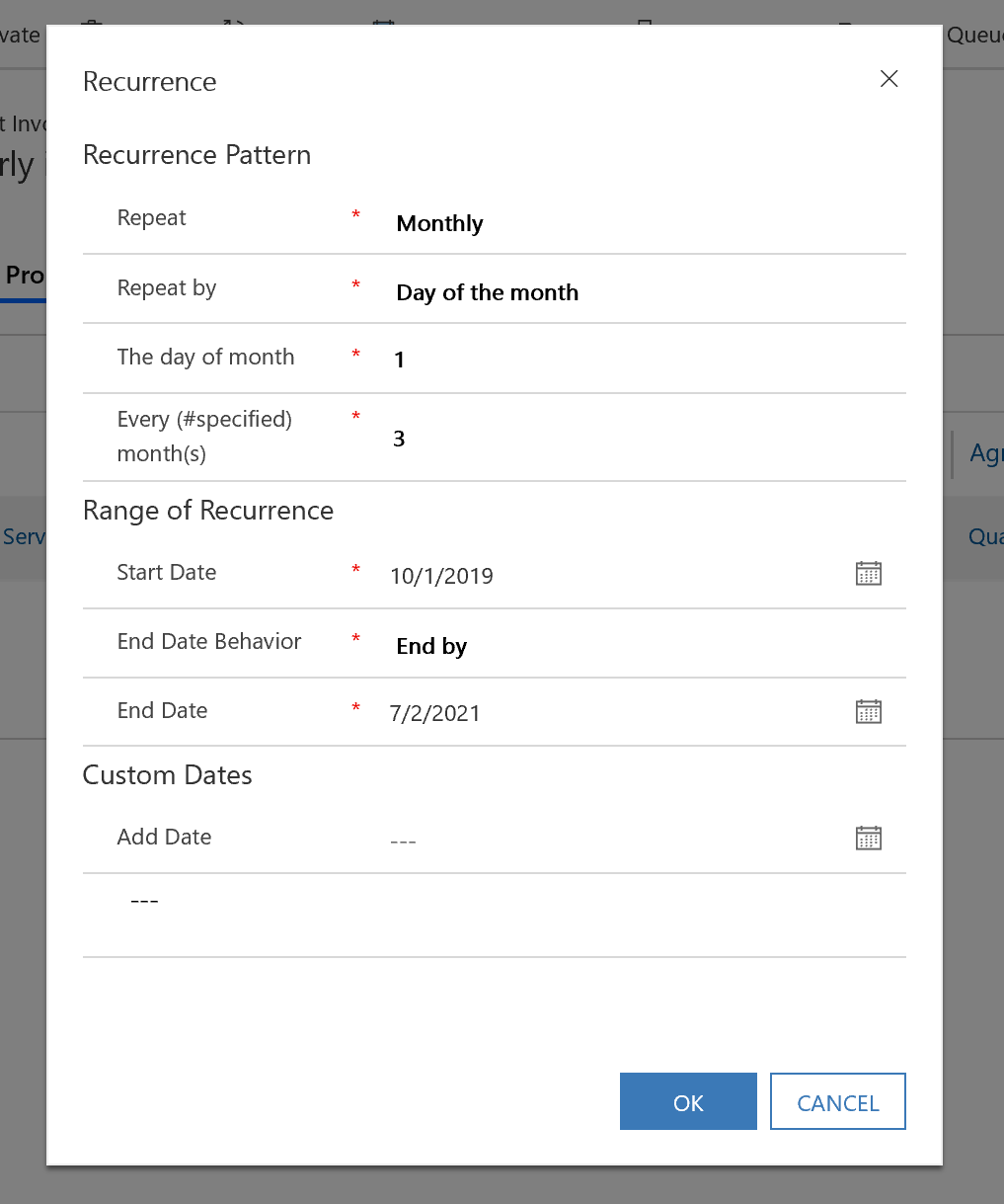This screenshot has height=1204, width=1004.
Task: Confirm recurrence with the OK button
Action: [x=688, y=1101]
